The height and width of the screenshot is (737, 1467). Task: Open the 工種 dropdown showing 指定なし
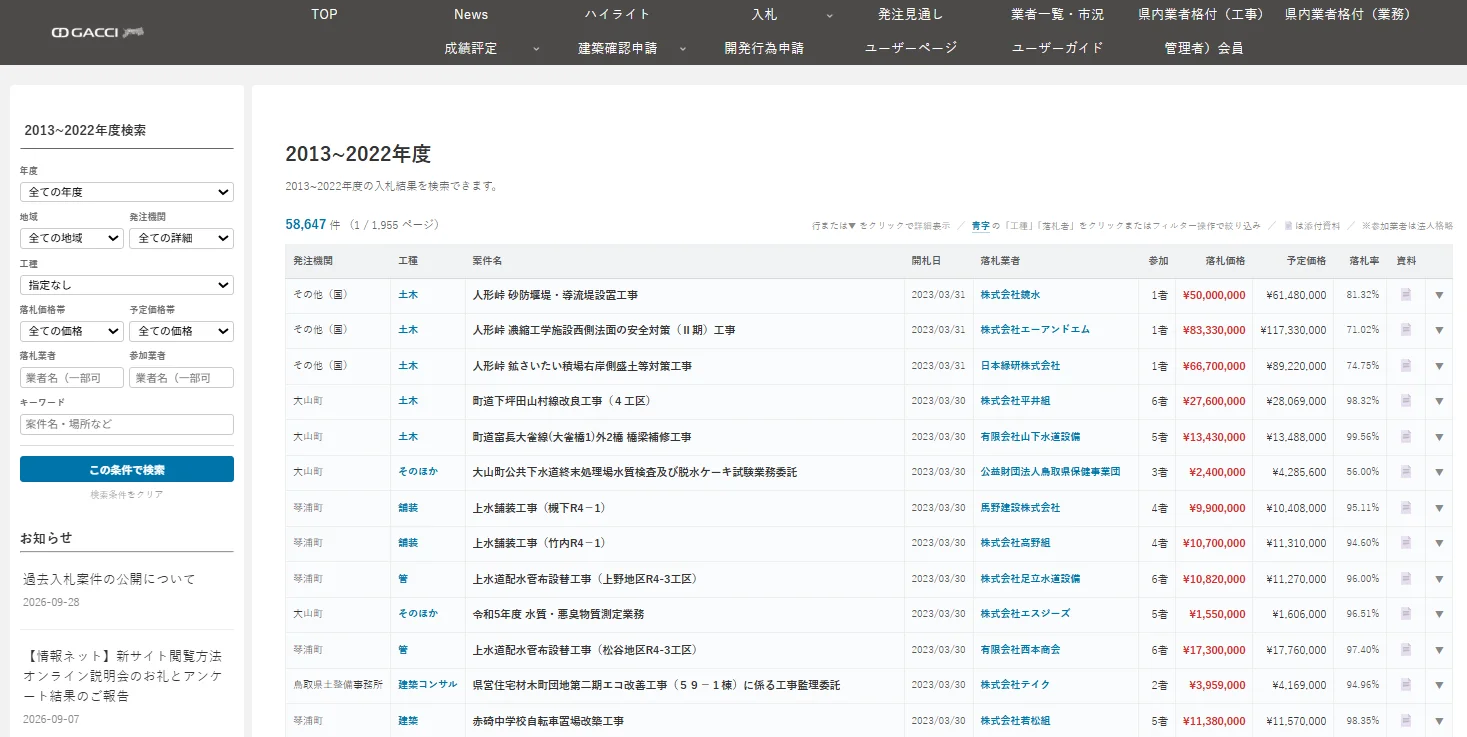127,285
